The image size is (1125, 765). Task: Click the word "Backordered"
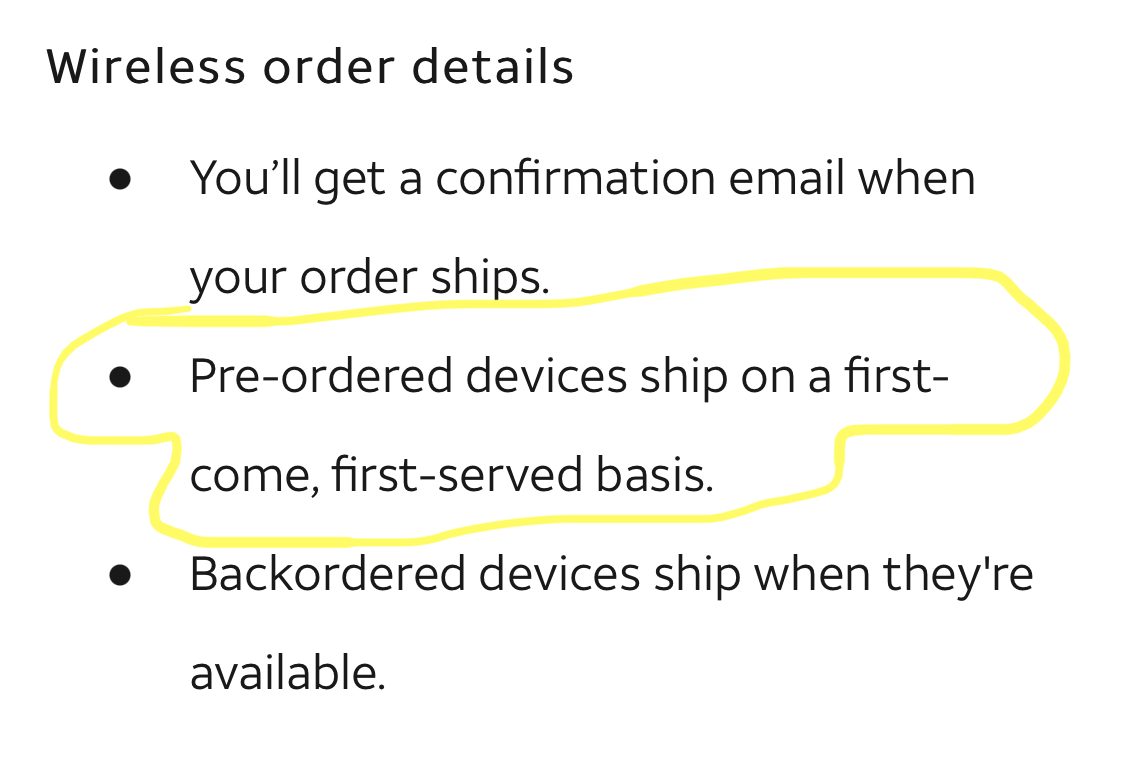click(327, 574)
